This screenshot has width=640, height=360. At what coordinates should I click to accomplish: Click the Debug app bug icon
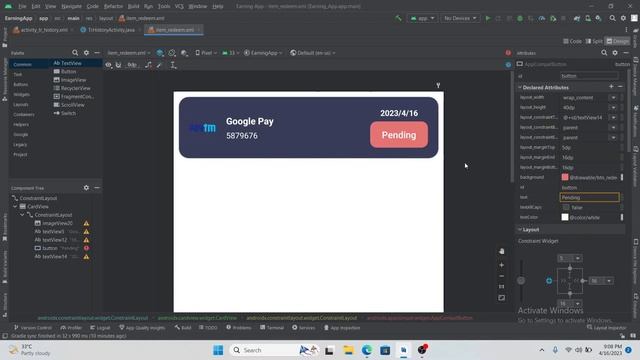tap(520, 18)
